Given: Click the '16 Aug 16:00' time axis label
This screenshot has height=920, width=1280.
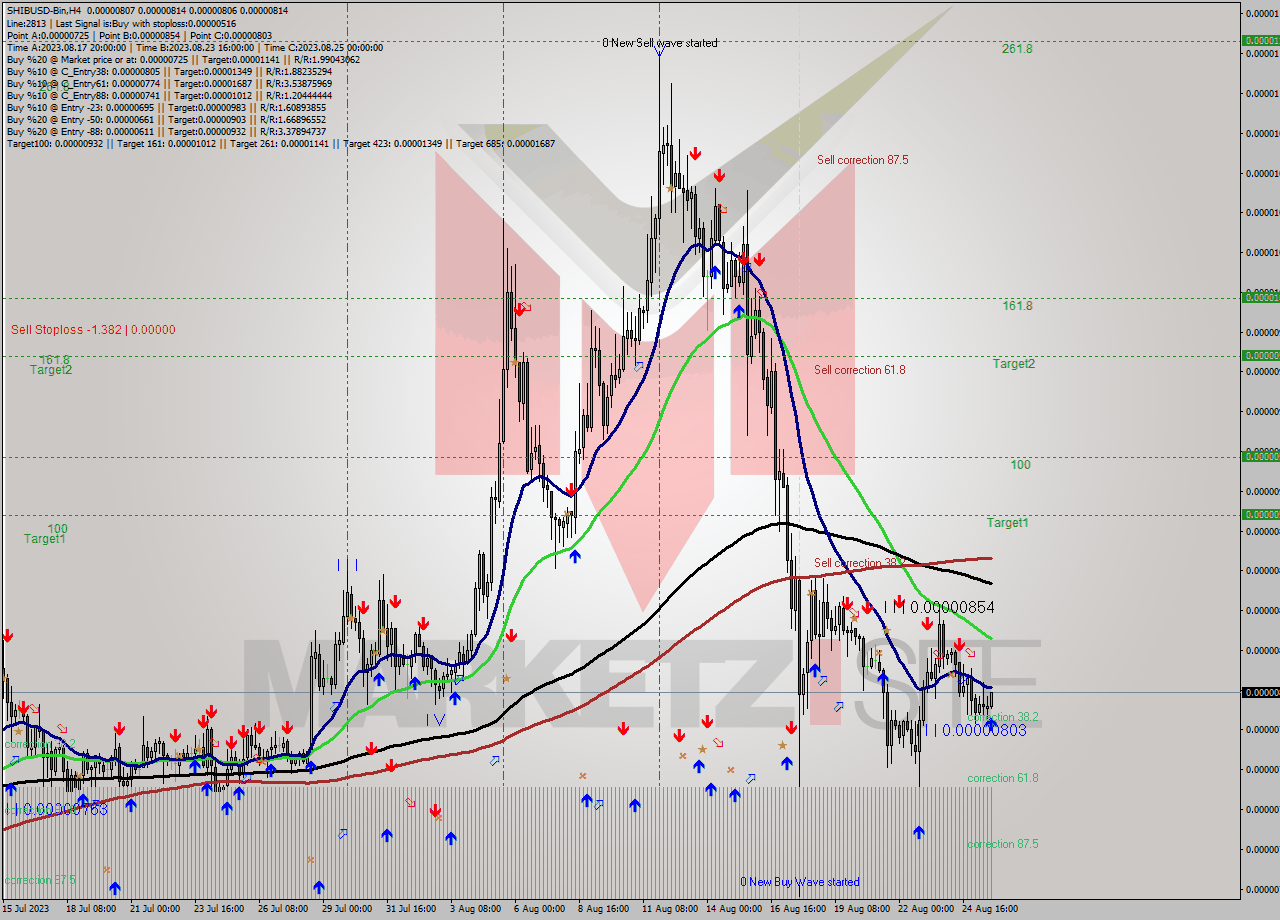Looking at the screenshot, I should 798,909.
